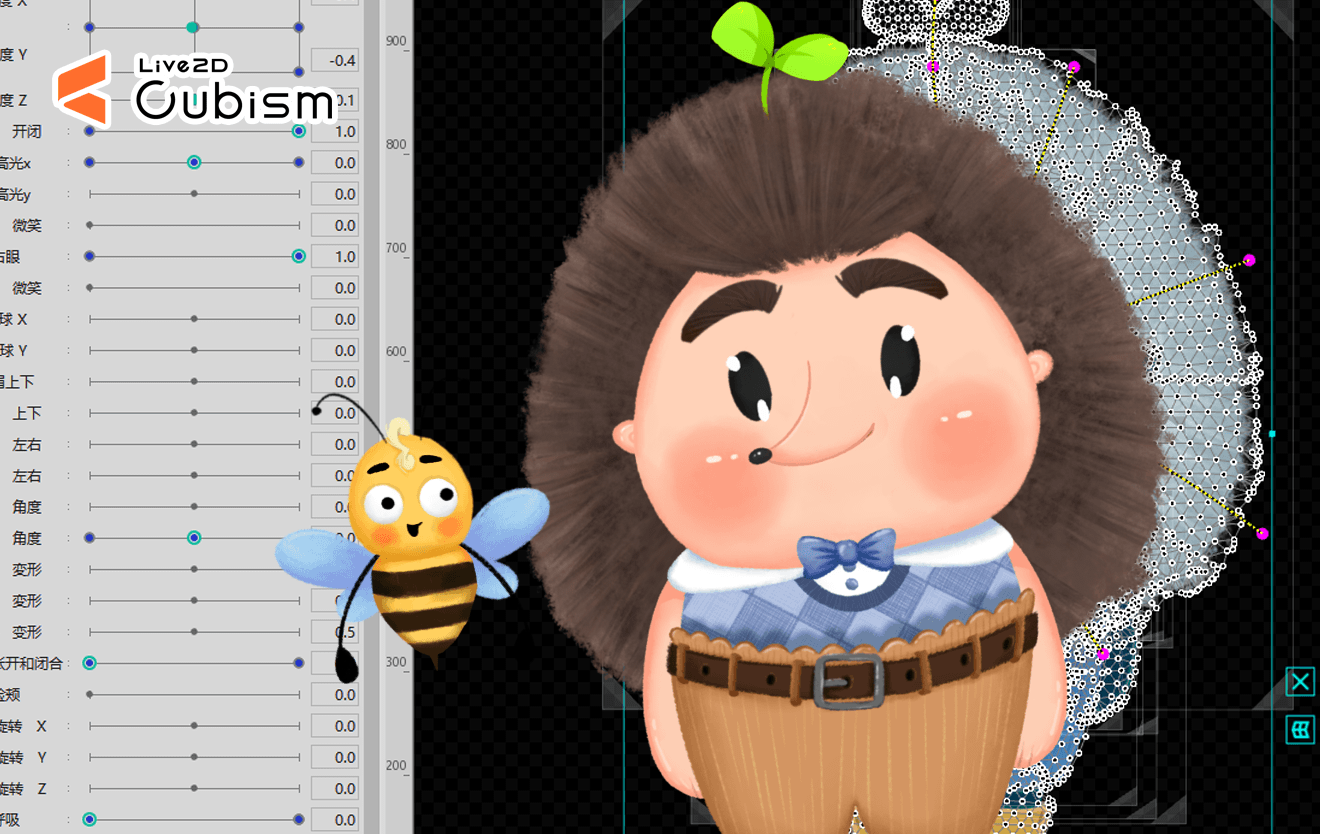This screenshot has height=834, width=1320.
Task: Click the 脸颊 value field
Action: (334, 694)
